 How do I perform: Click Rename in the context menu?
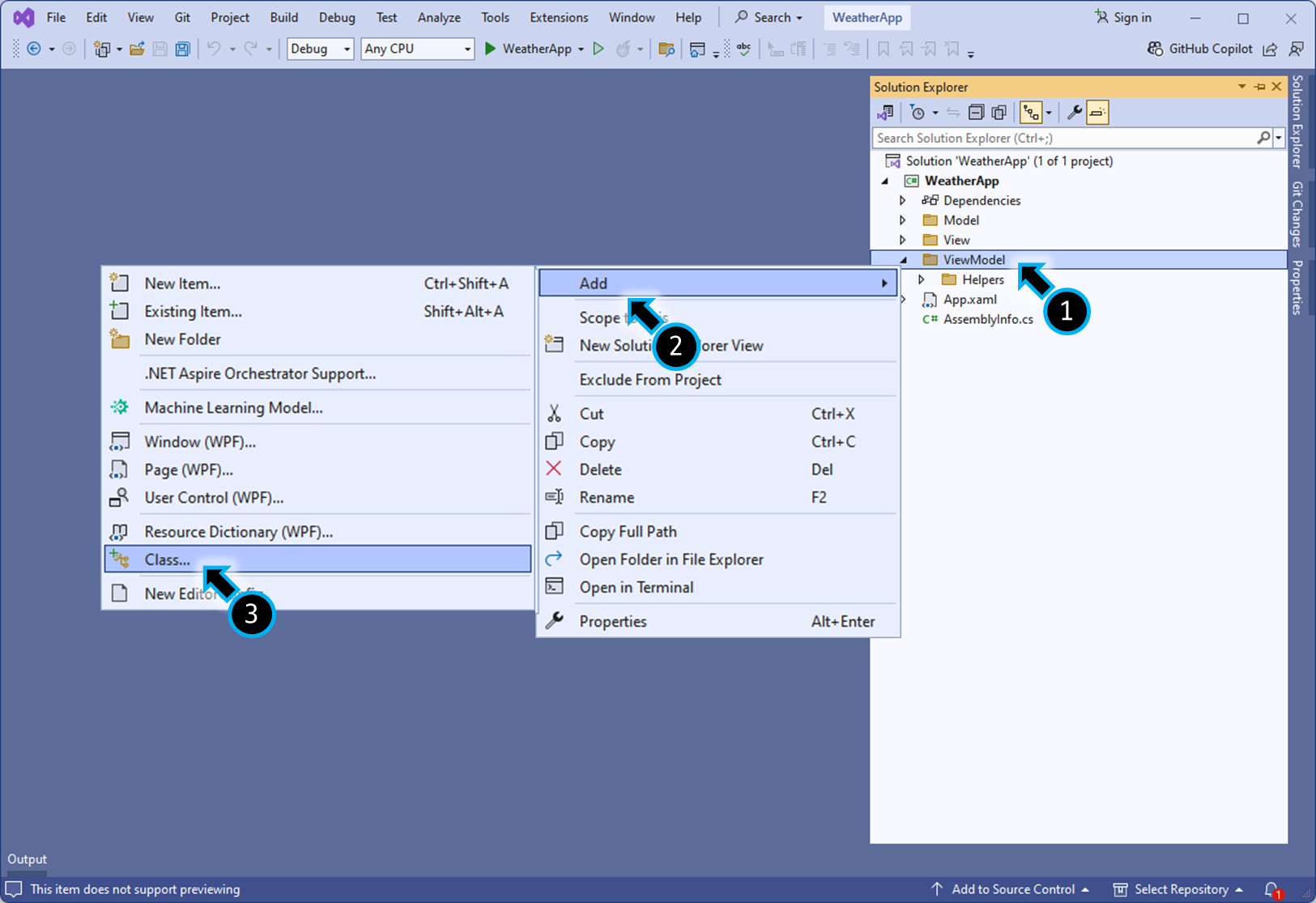[x=718, y=498]
